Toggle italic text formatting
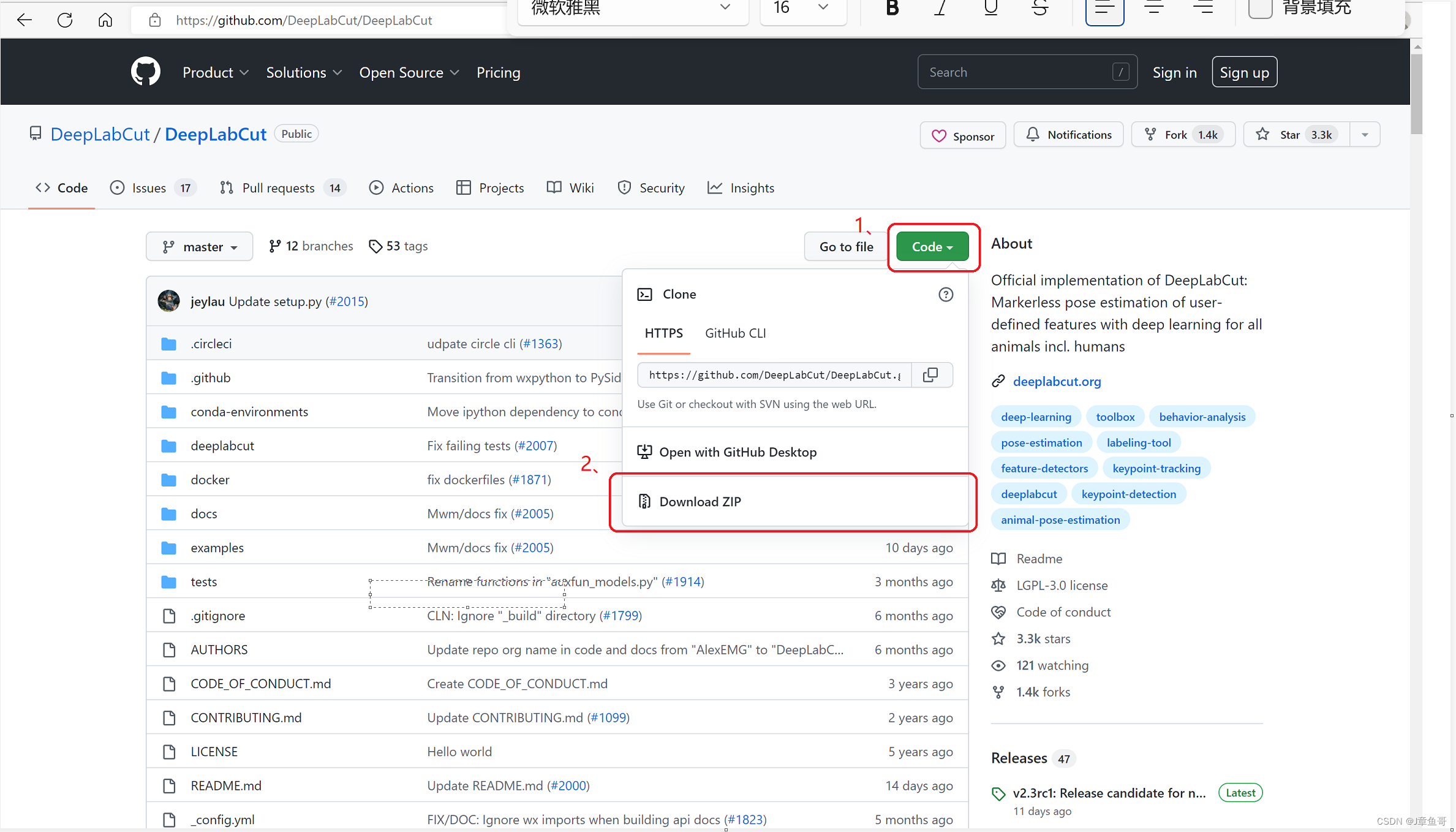This screenshot has width=1456, height=832. [940, 9]
